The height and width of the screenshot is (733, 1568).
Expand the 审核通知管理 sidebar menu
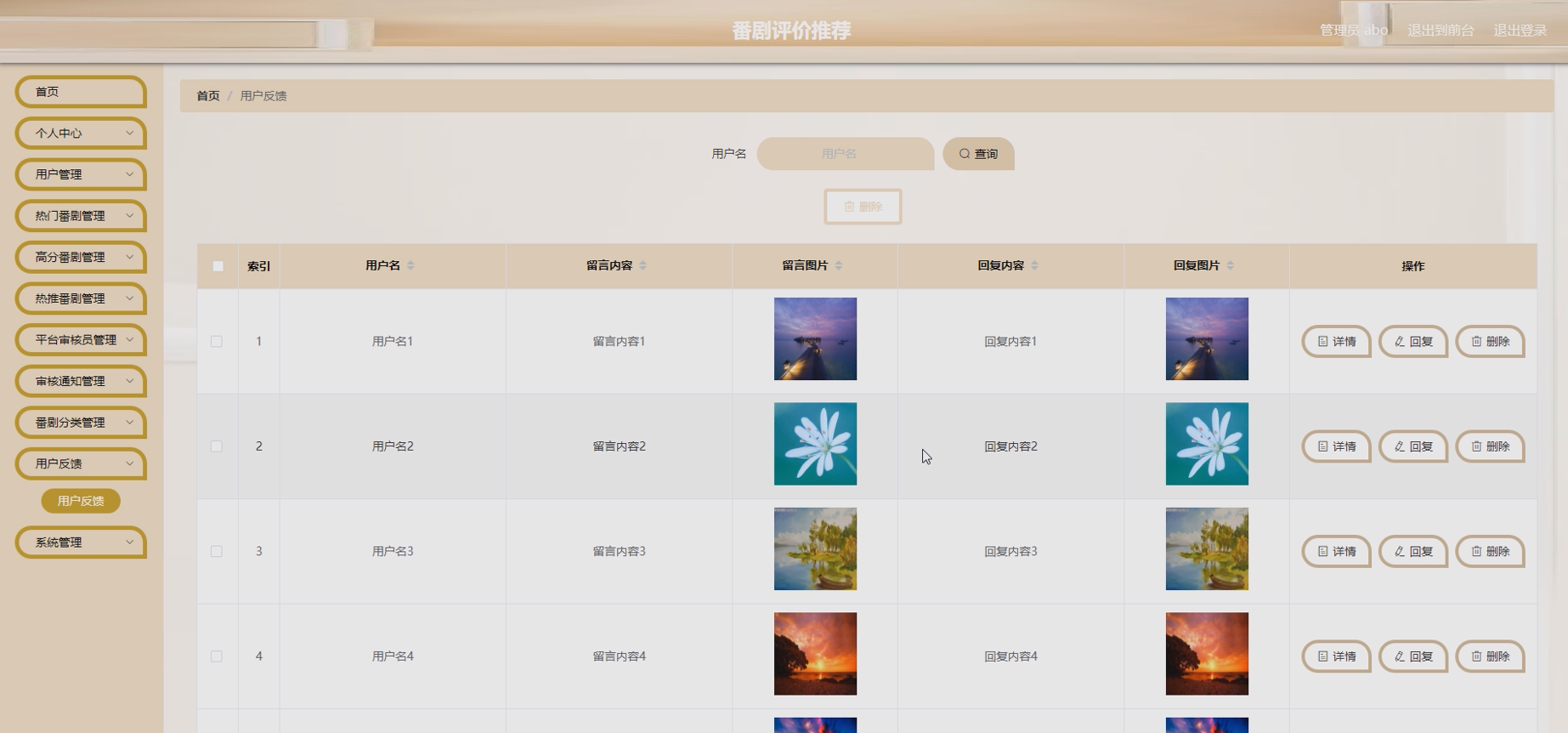(81, 381)
